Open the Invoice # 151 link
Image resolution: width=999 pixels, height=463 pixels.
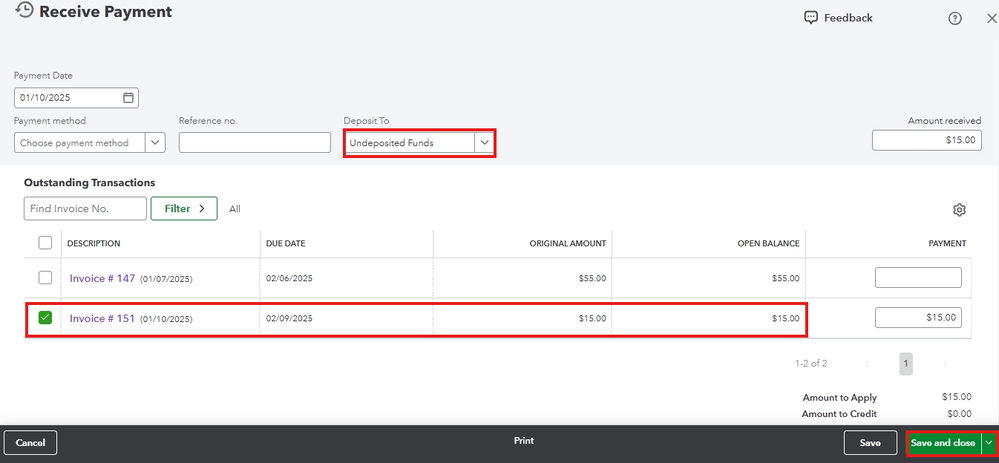click(x=102, y=318)
